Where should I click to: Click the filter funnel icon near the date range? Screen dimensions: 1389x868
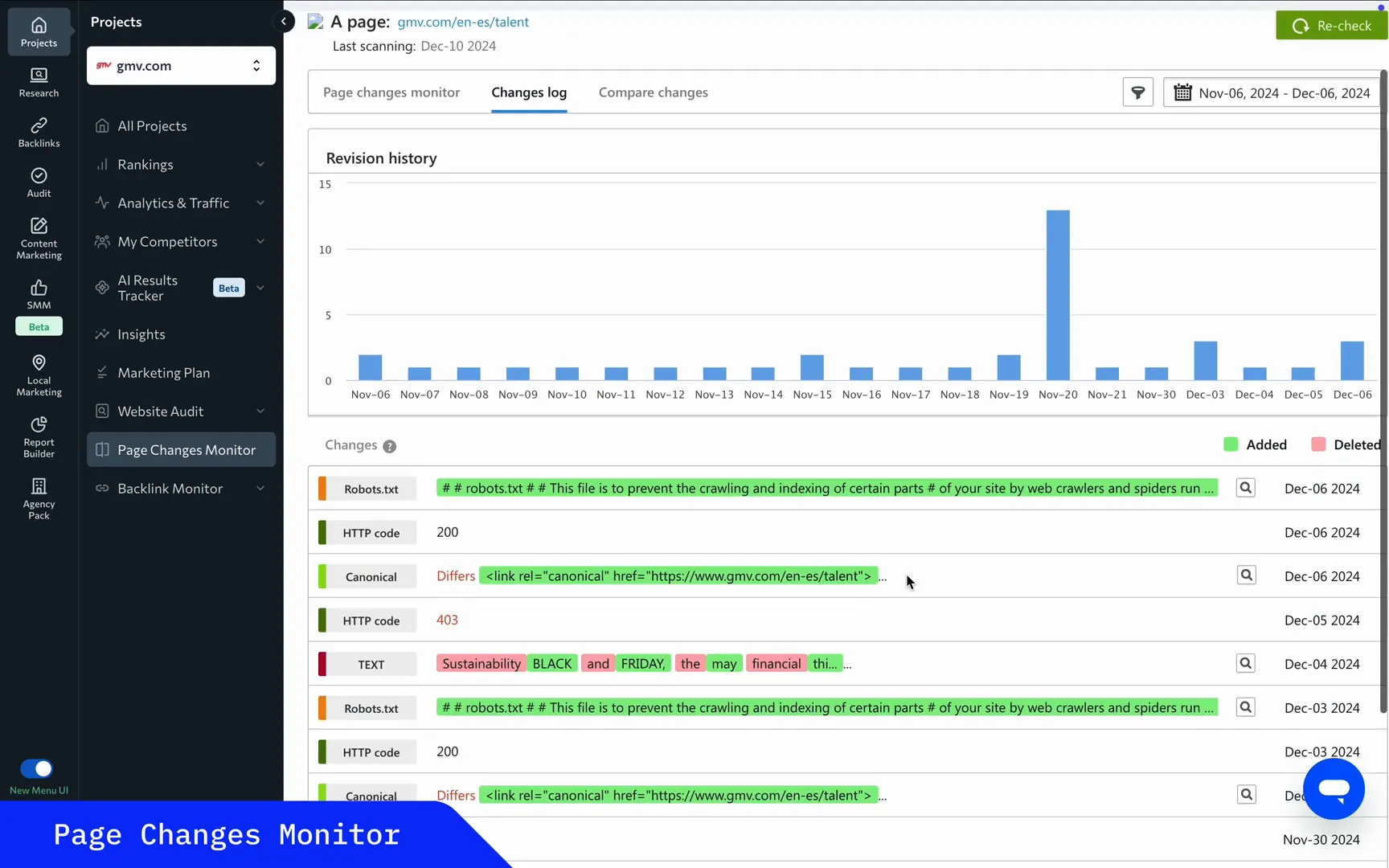coord(1137,92)
